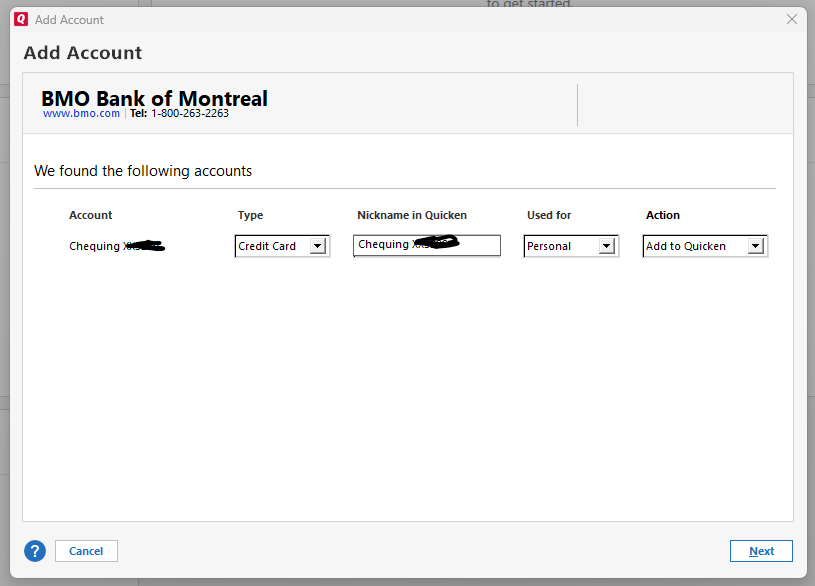Open the Action dropdown showing Add to Quicken

tap(705, 246)
